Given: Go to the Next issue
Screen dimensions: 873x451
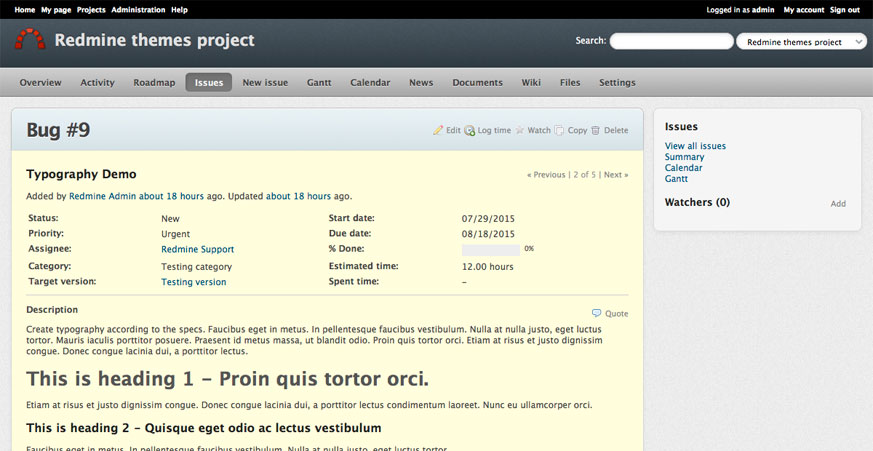Looking at the screenshot, I should (616, 175).
